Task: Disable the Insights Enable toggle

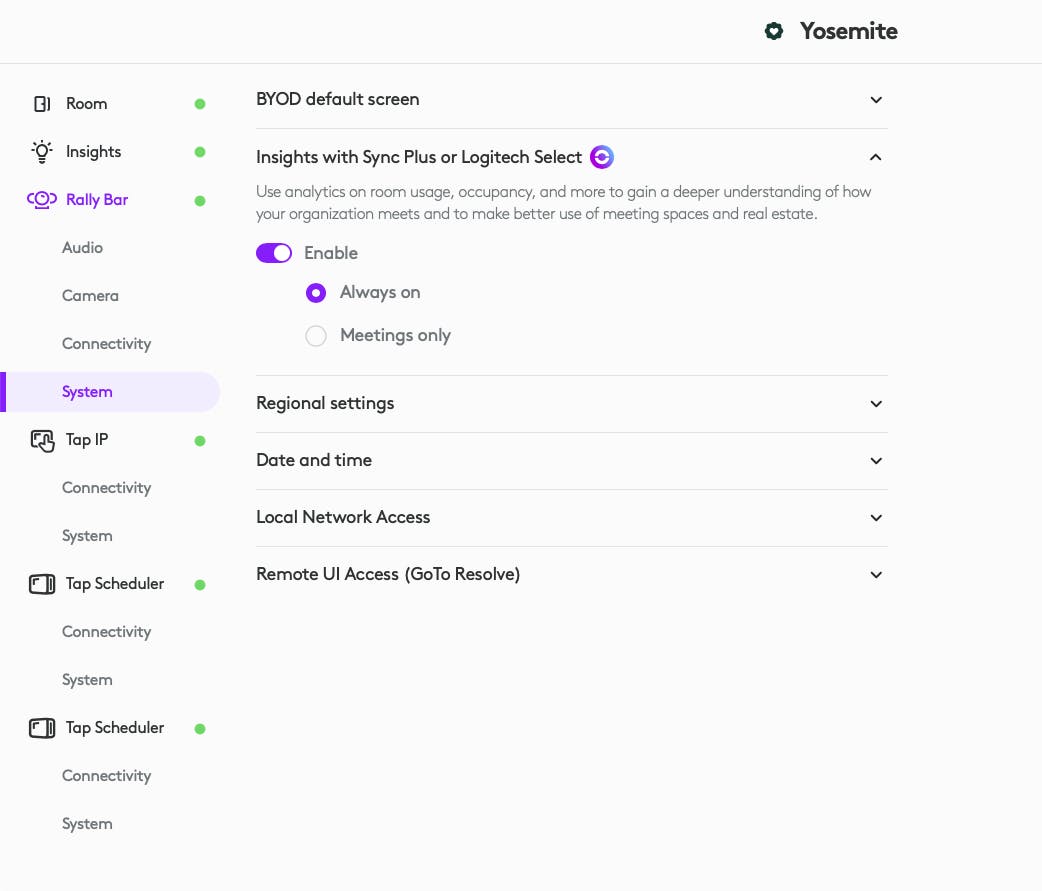Action: pos(274,254)
